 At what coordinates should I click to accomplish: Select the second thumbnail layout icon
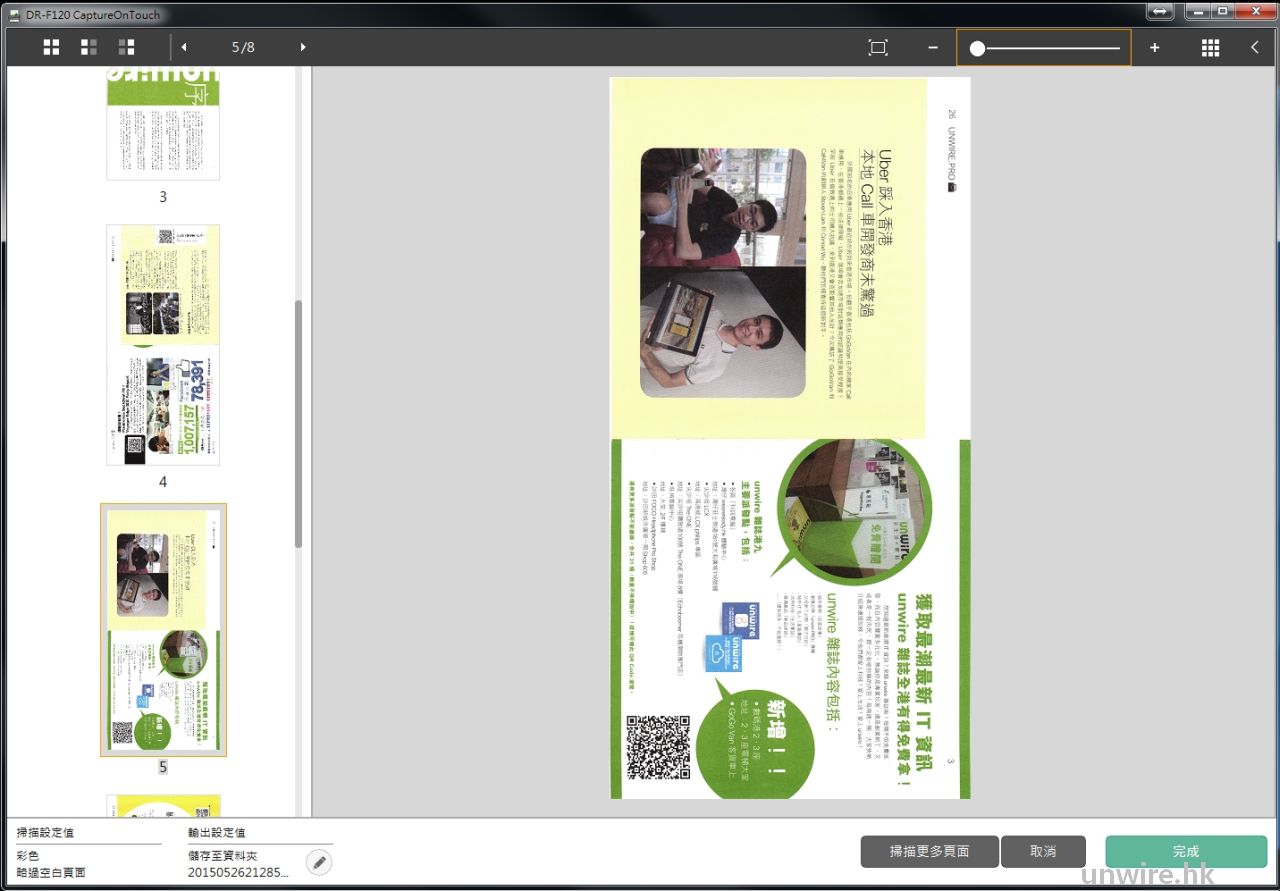click(x=89, y=47)
